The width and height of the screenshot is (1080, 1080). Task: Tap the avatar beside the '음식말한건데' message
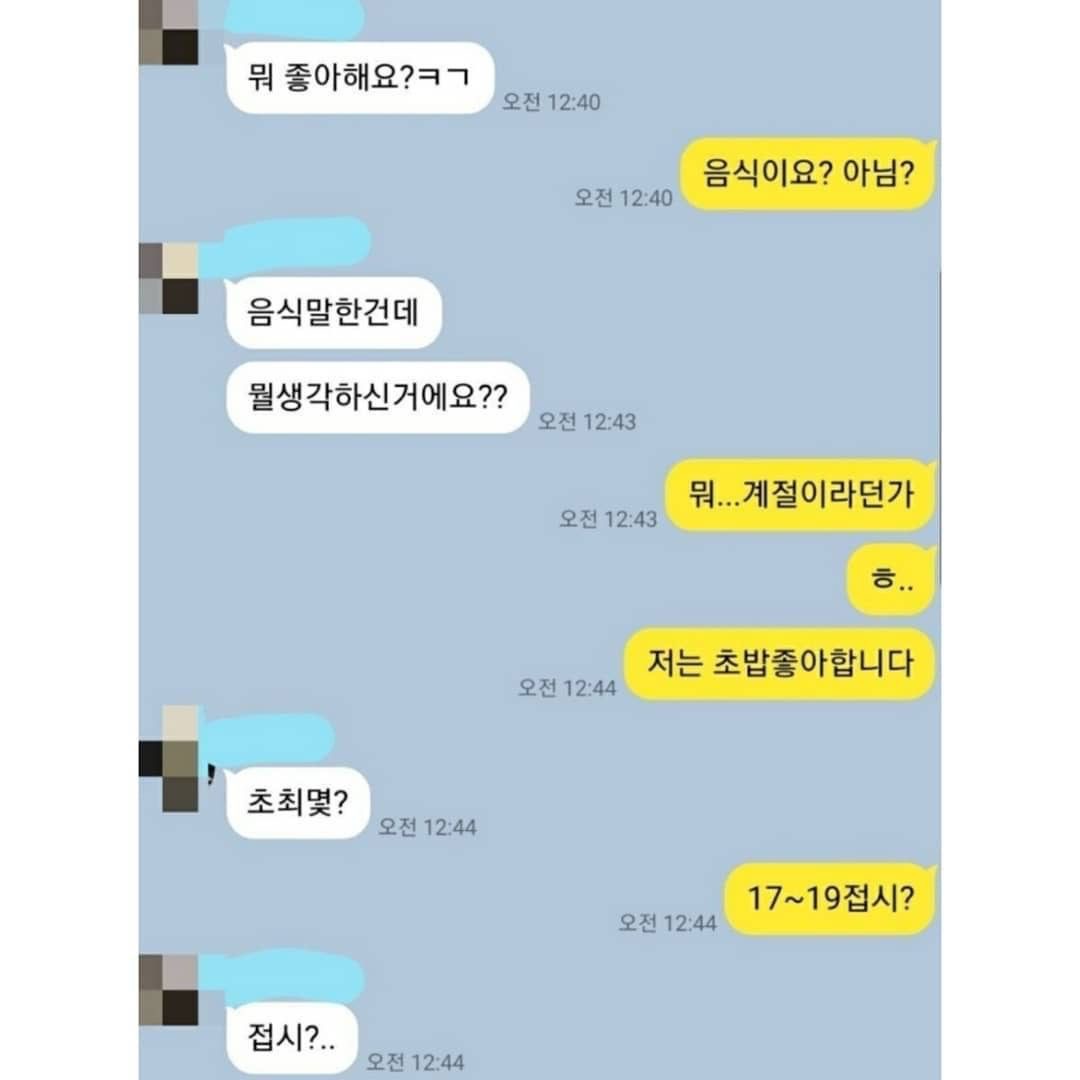(x=169, y=278)
